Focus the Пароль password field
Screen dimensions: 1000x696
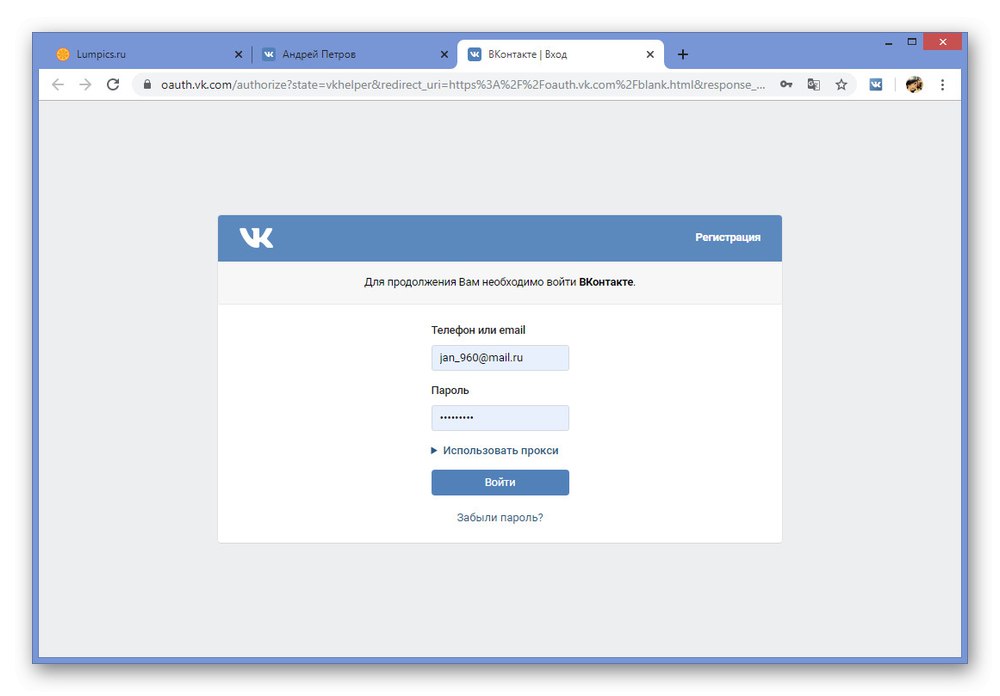[500, 418]
